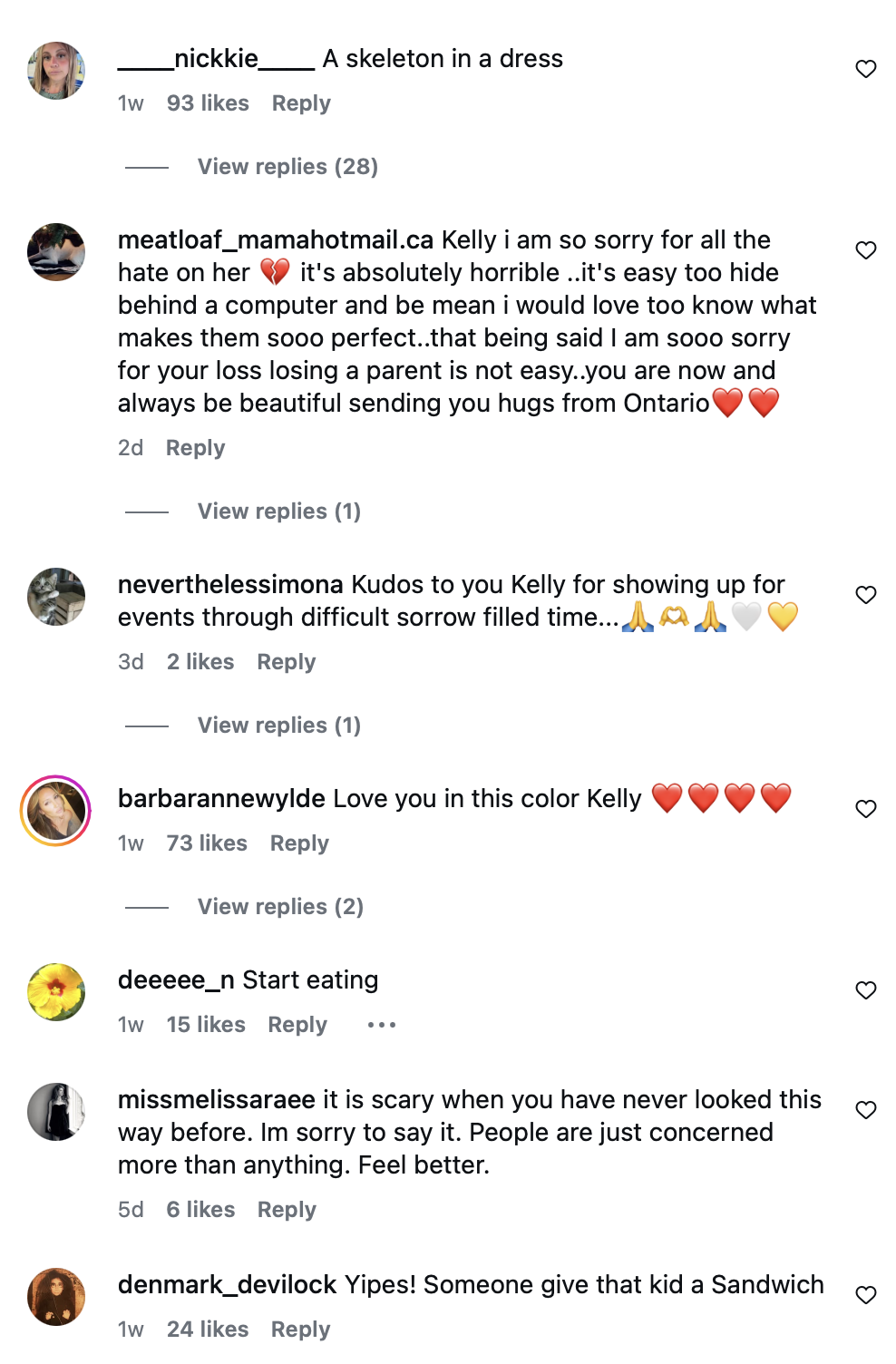Expand View replies (28)
Viewport: 896px width, 1364px height.
tap(287, 167)
